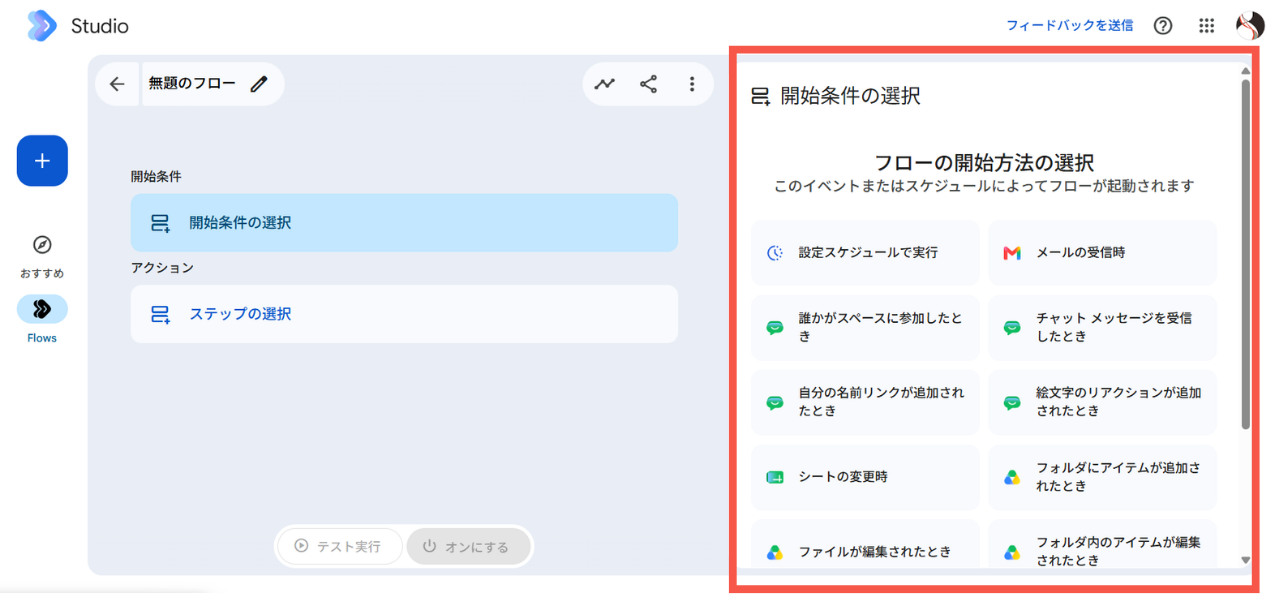Image resolution: width=1280 pixels, height=594 pixels.
Task: Click the Sheets icon for シートの変更時
Action: pos(775,477)
